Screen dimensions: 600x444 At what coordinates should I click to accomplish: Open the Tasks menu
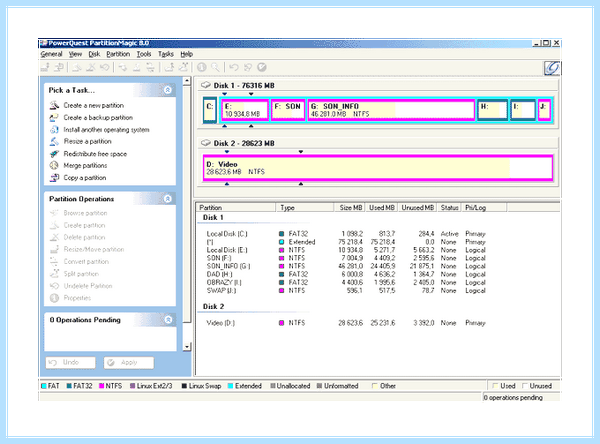[166, 54]
